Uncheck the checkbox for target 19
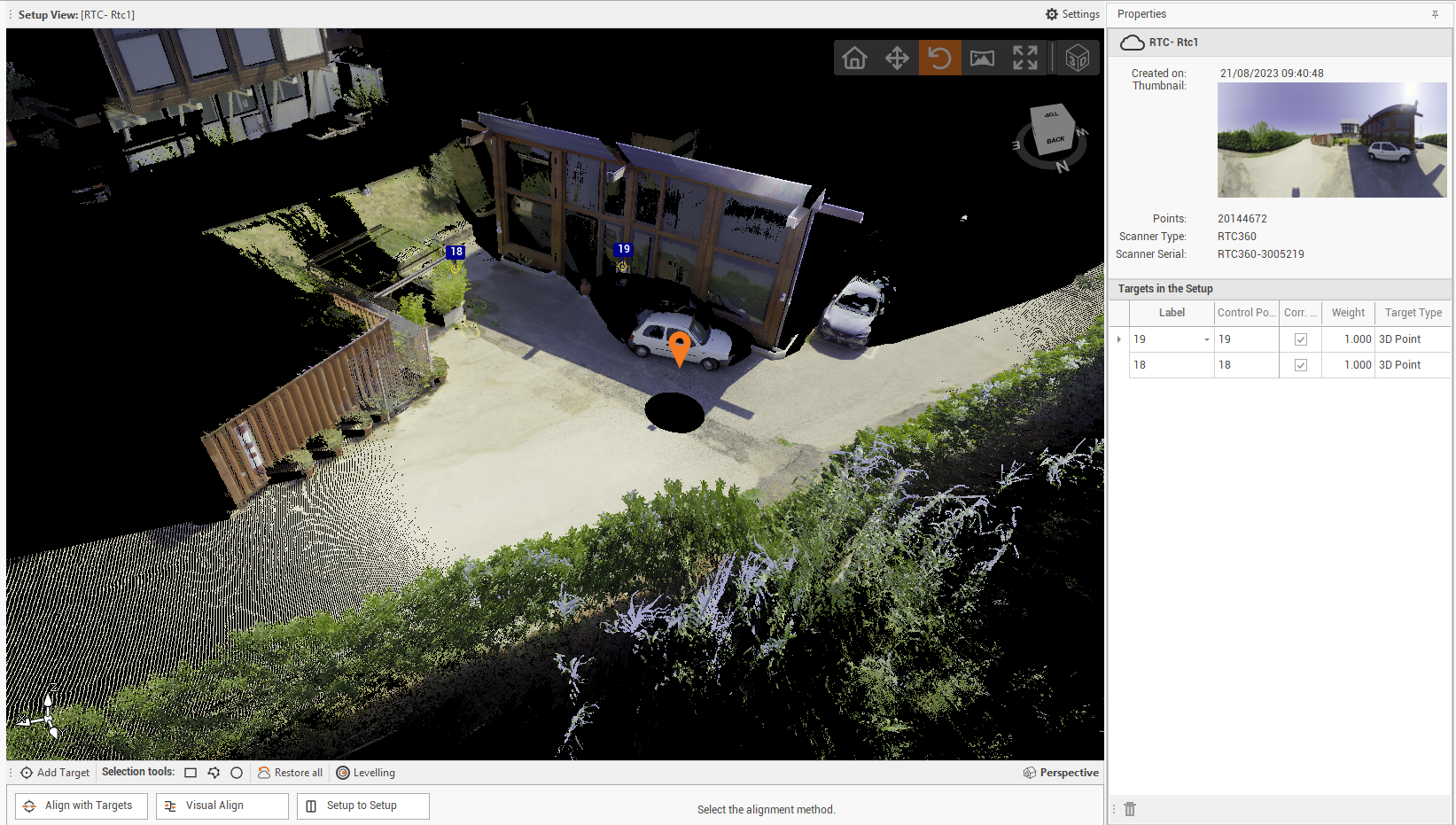 pos(1300,339)
